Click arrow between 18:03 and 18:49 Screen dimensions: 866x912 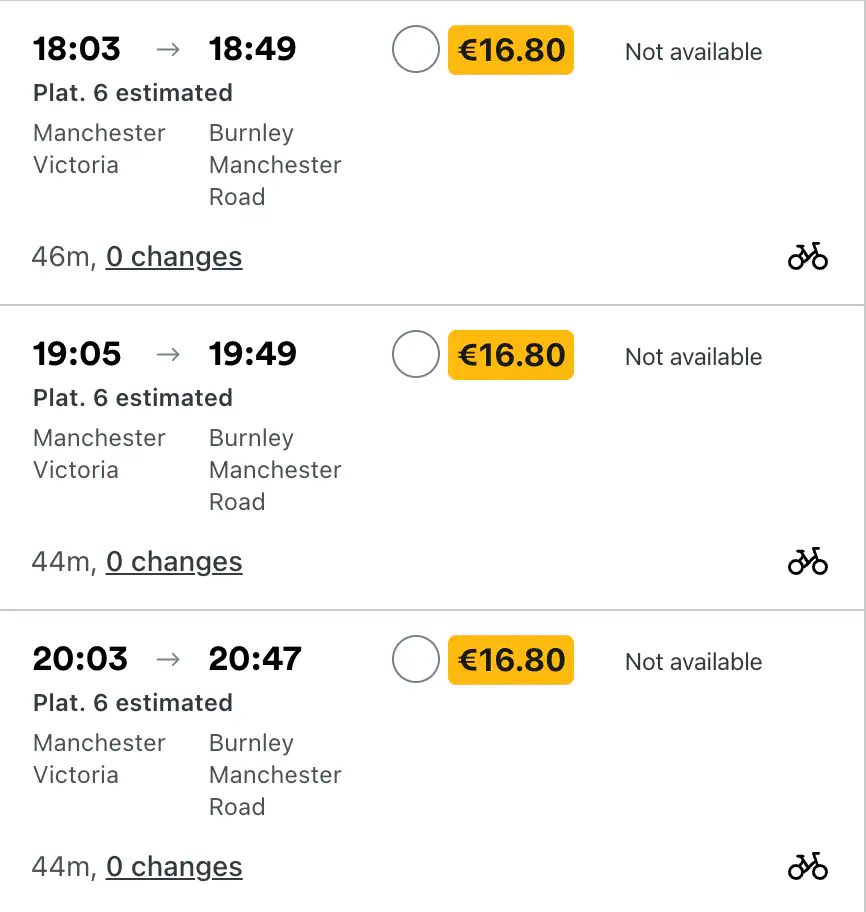[x=168, y=49]
